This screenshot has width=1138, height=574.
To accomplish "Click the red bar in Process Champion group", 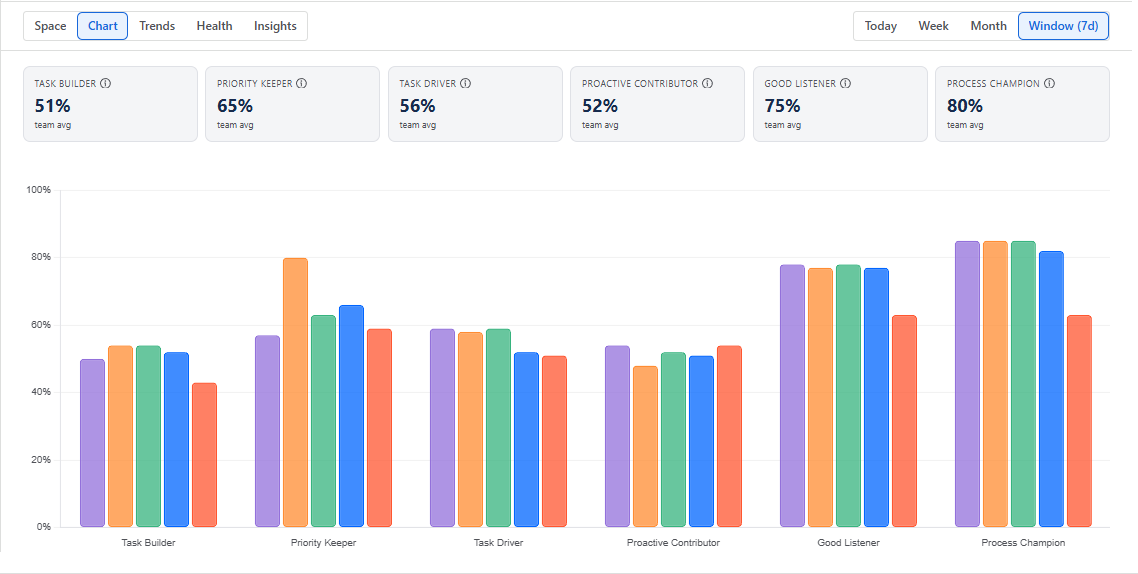I will click(x=1079, y=421).
